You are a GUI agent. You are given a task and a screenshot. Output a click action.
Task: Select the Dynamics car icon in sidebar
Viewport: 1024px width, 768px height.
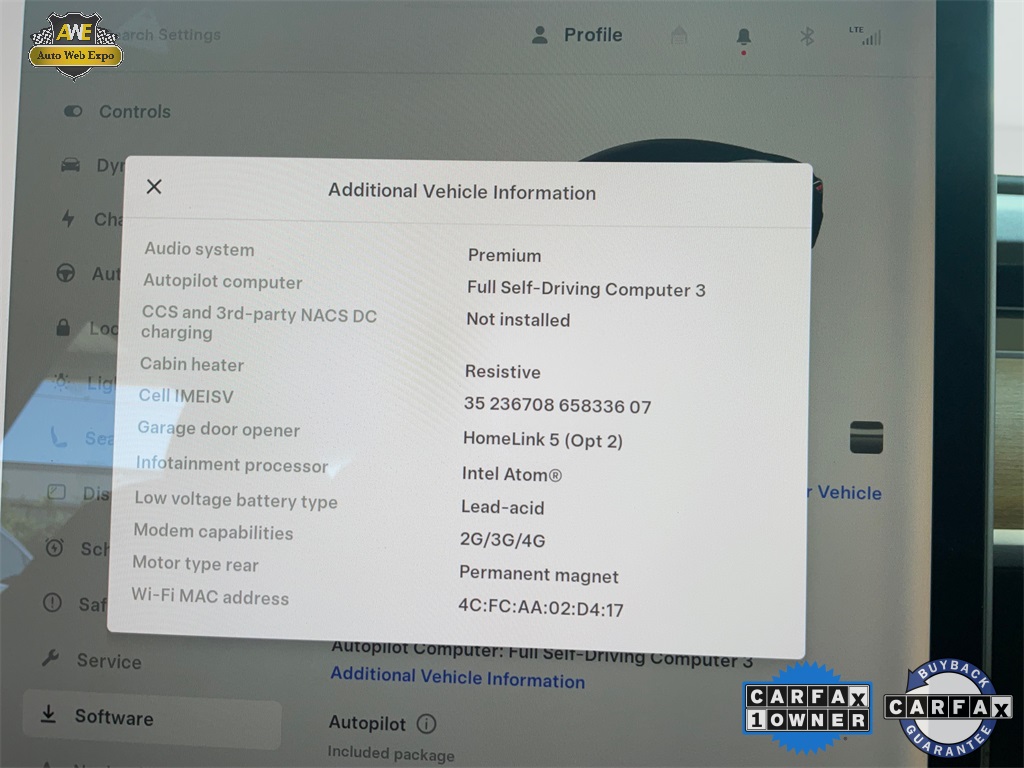click(x=71, y=165)
